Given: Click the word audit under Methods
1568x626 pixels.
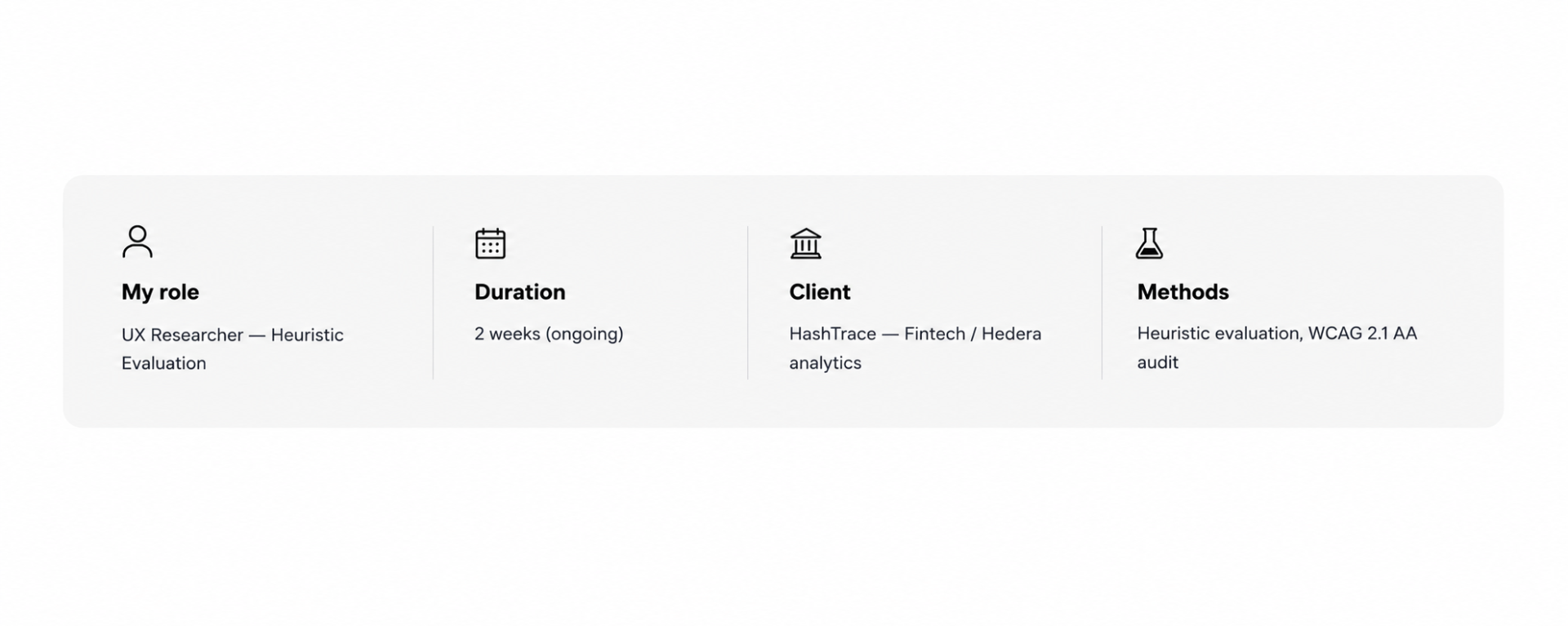Looking at the screenshot, I should (1157, 362).
